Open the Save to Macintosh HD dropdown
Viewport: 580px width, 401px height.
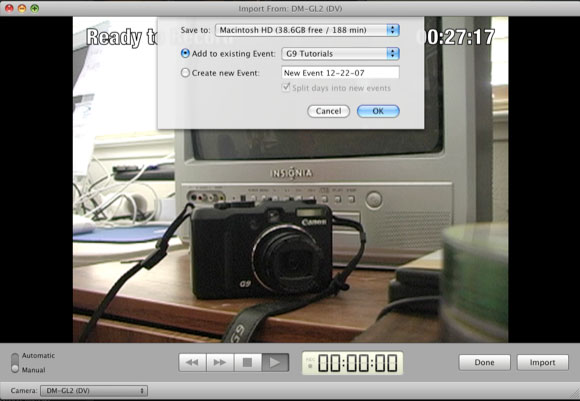tap(307, 30)
